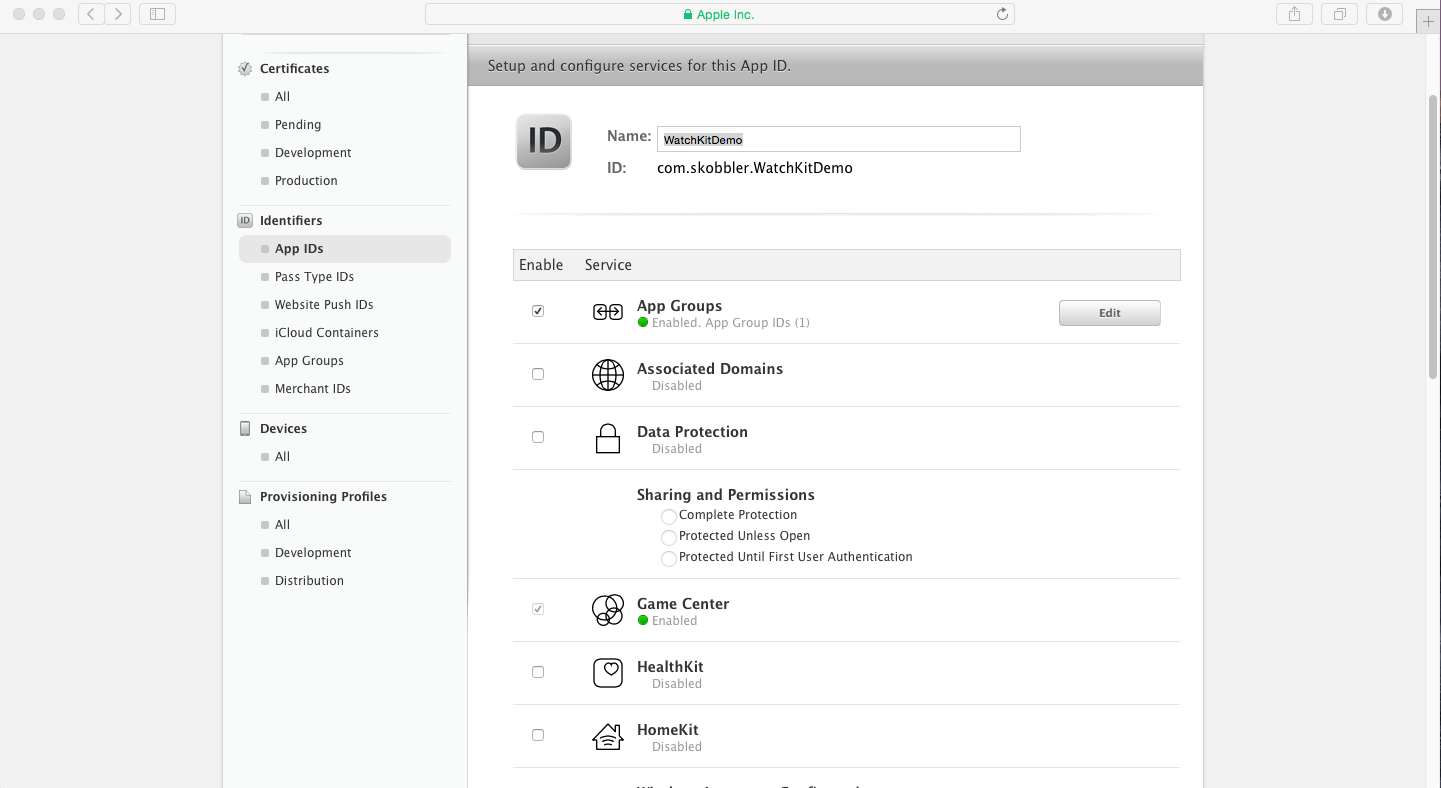
Task: Click the App Groups service icon
Action: tap(608, 313)
